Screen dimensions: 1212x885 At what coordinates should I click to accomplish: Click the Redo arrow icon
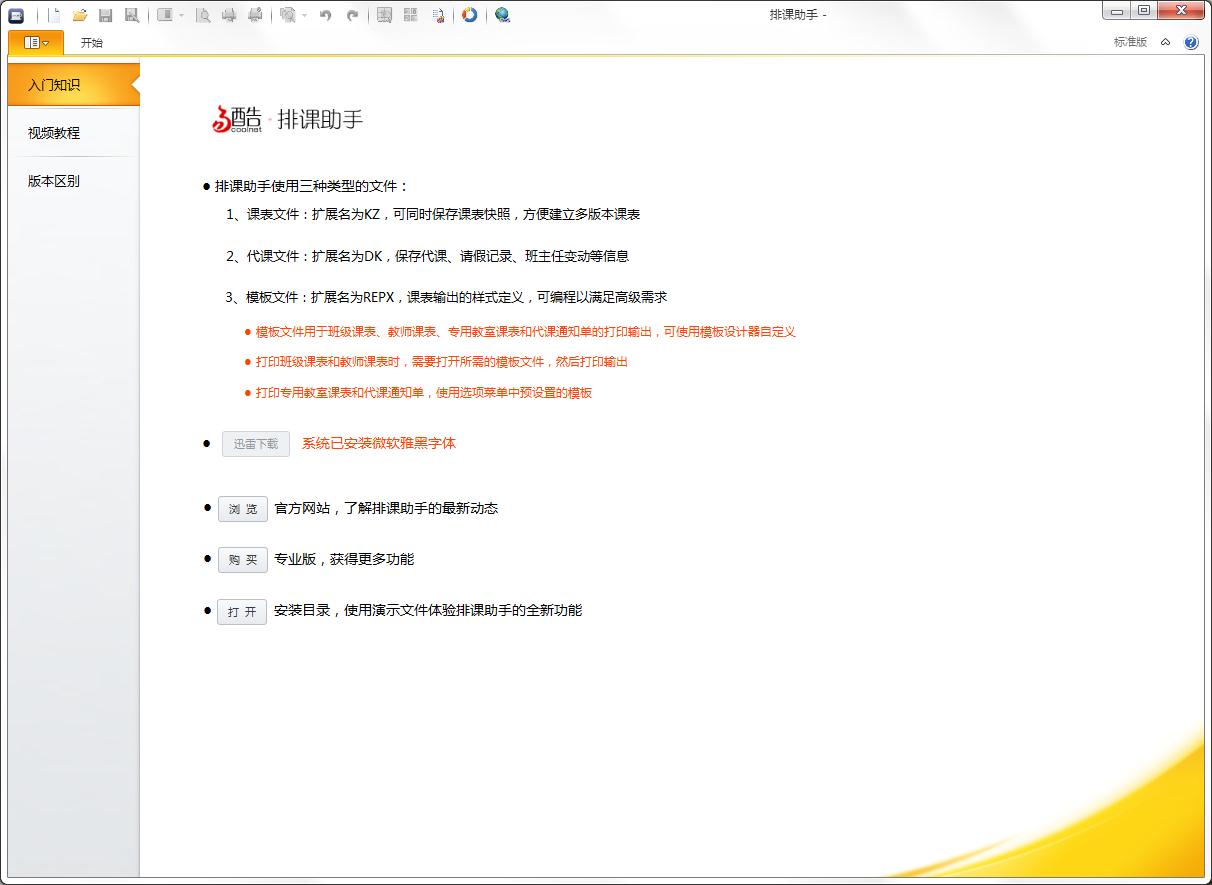click(352, 15)
